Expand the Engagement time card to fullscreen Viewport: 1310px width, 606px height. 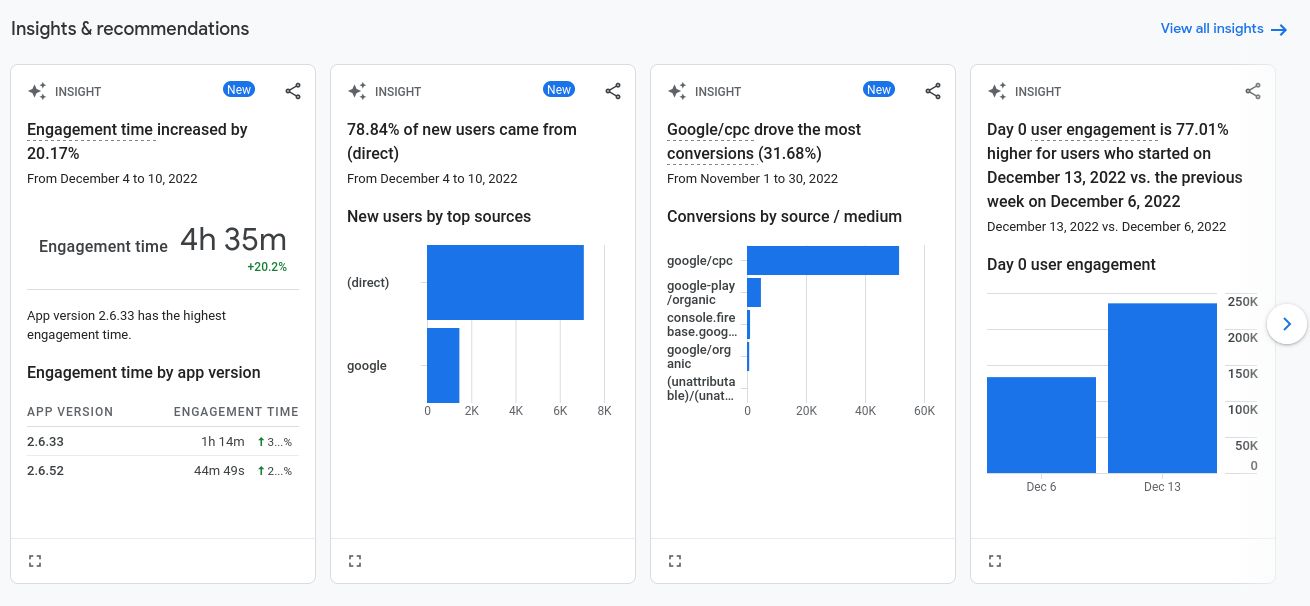[x=35, y=561]
